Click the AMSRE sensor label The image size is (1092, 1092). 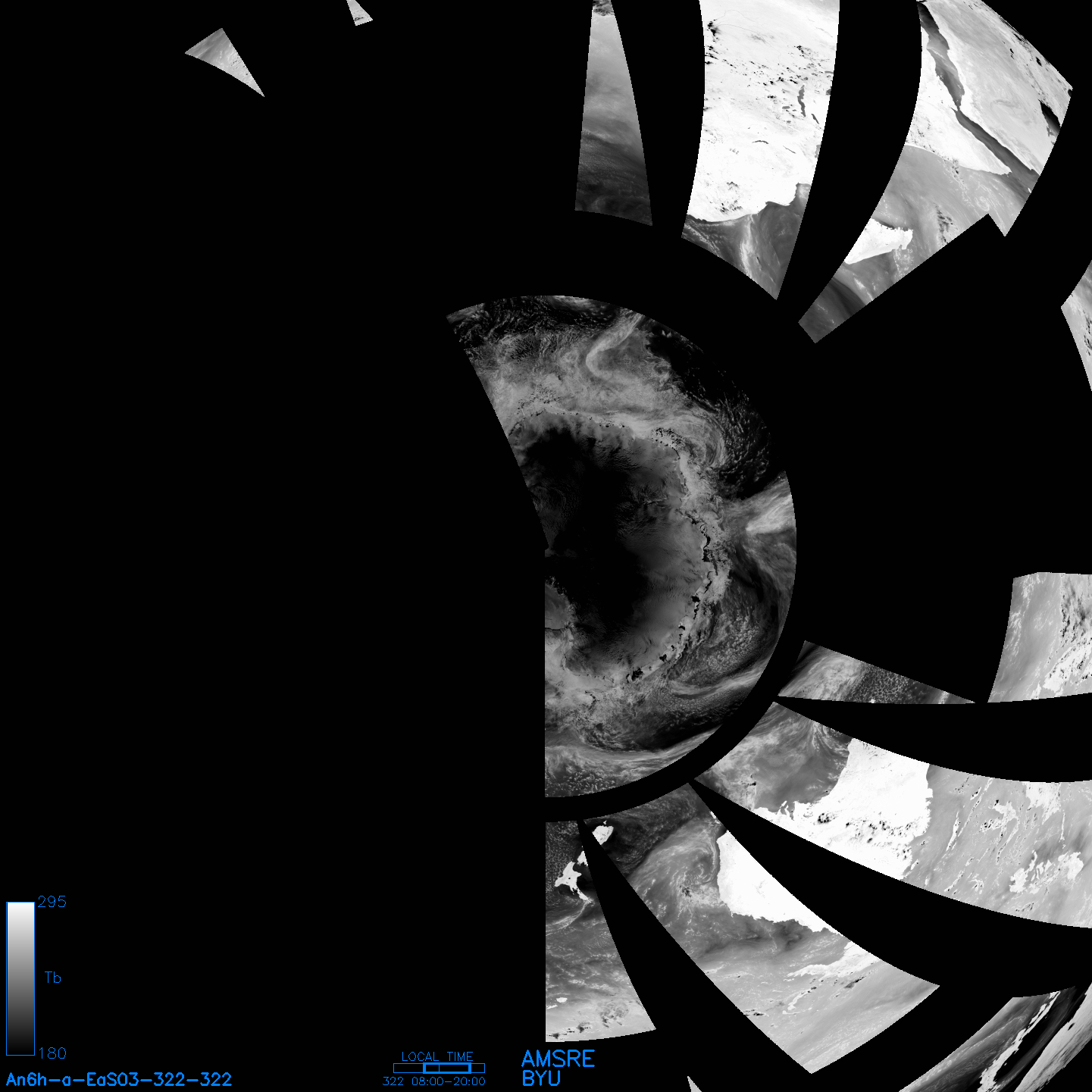(559, 1059)
